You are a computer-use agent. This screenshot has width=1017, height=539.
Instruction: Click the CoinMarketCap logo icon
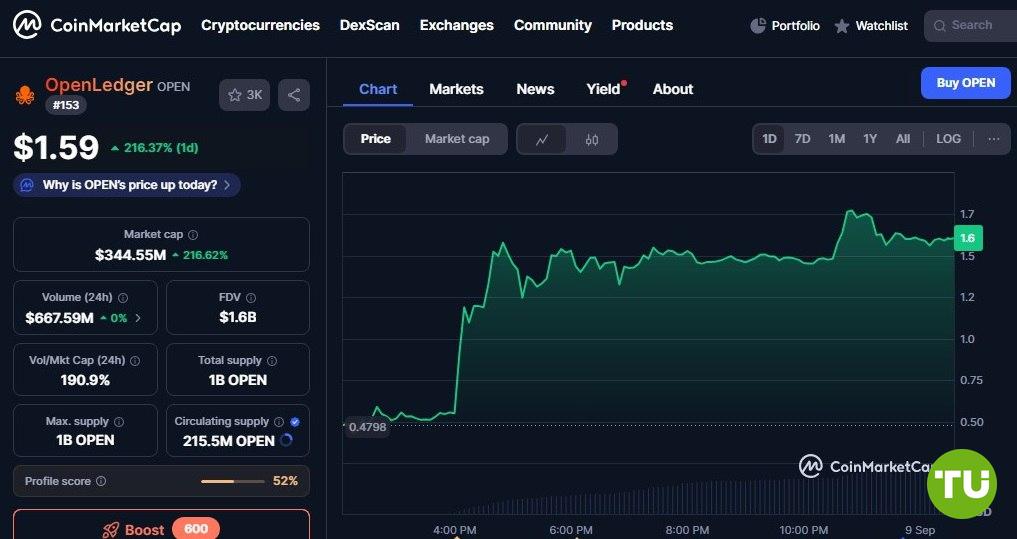[27, 25]
